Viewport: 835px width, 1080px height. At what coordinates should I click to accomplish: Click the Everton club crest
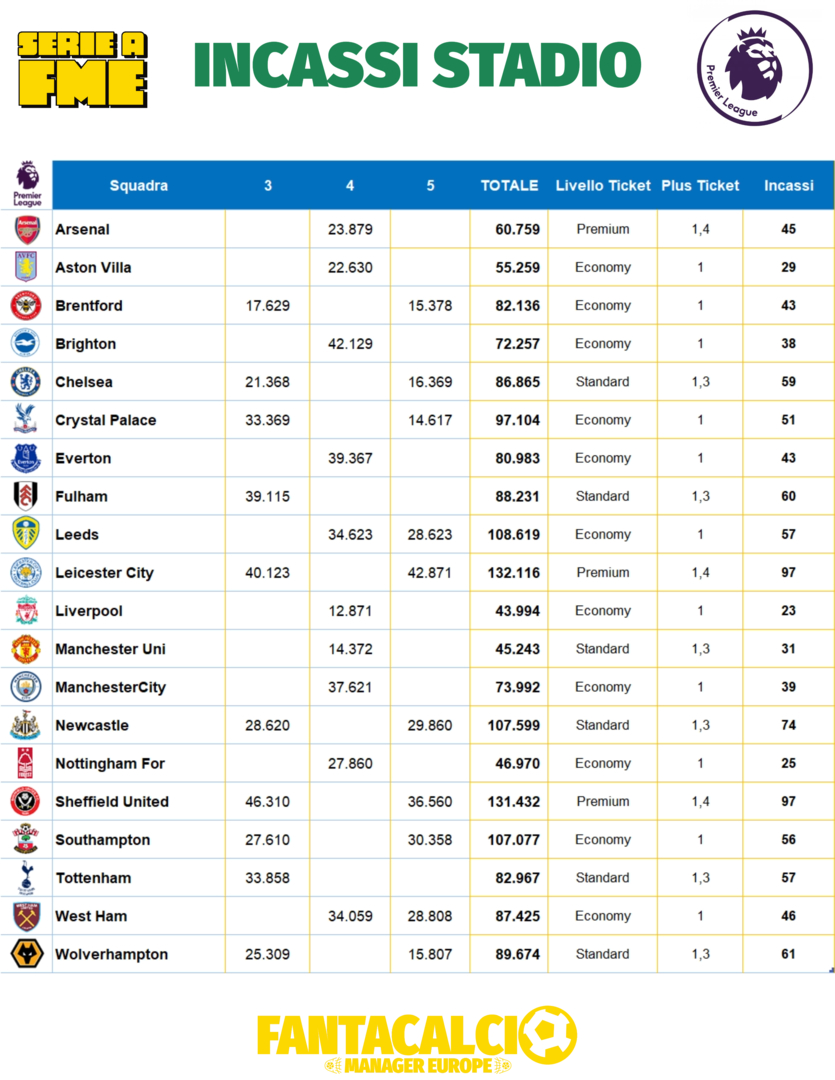click(26, 458)
